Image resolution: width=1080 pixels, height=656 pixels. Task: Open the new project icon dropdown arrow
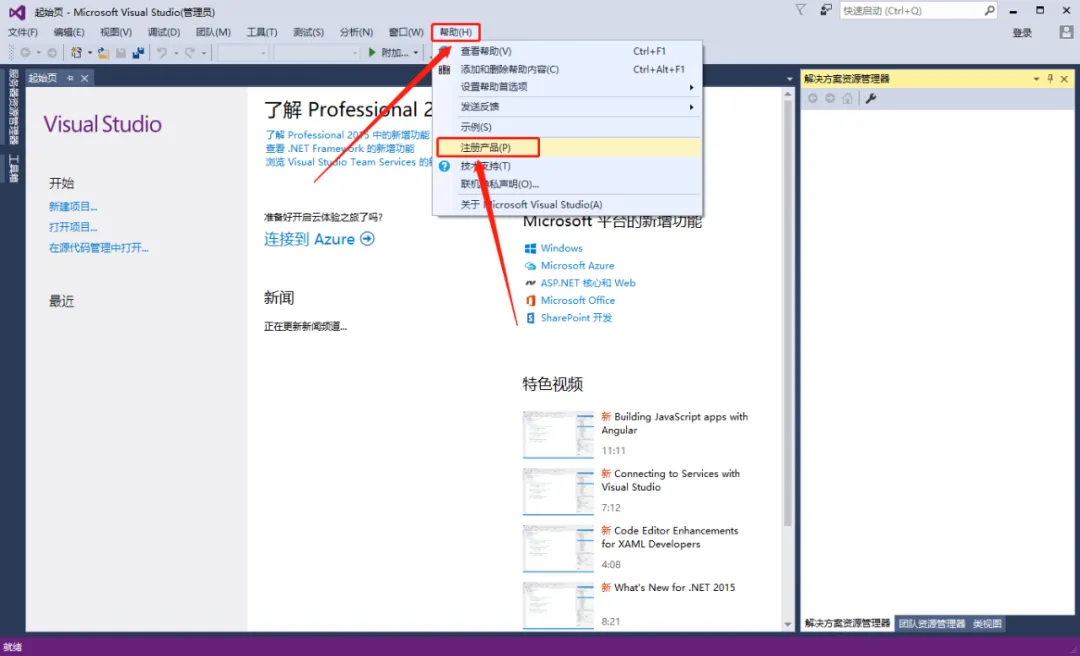coord(90,53)
